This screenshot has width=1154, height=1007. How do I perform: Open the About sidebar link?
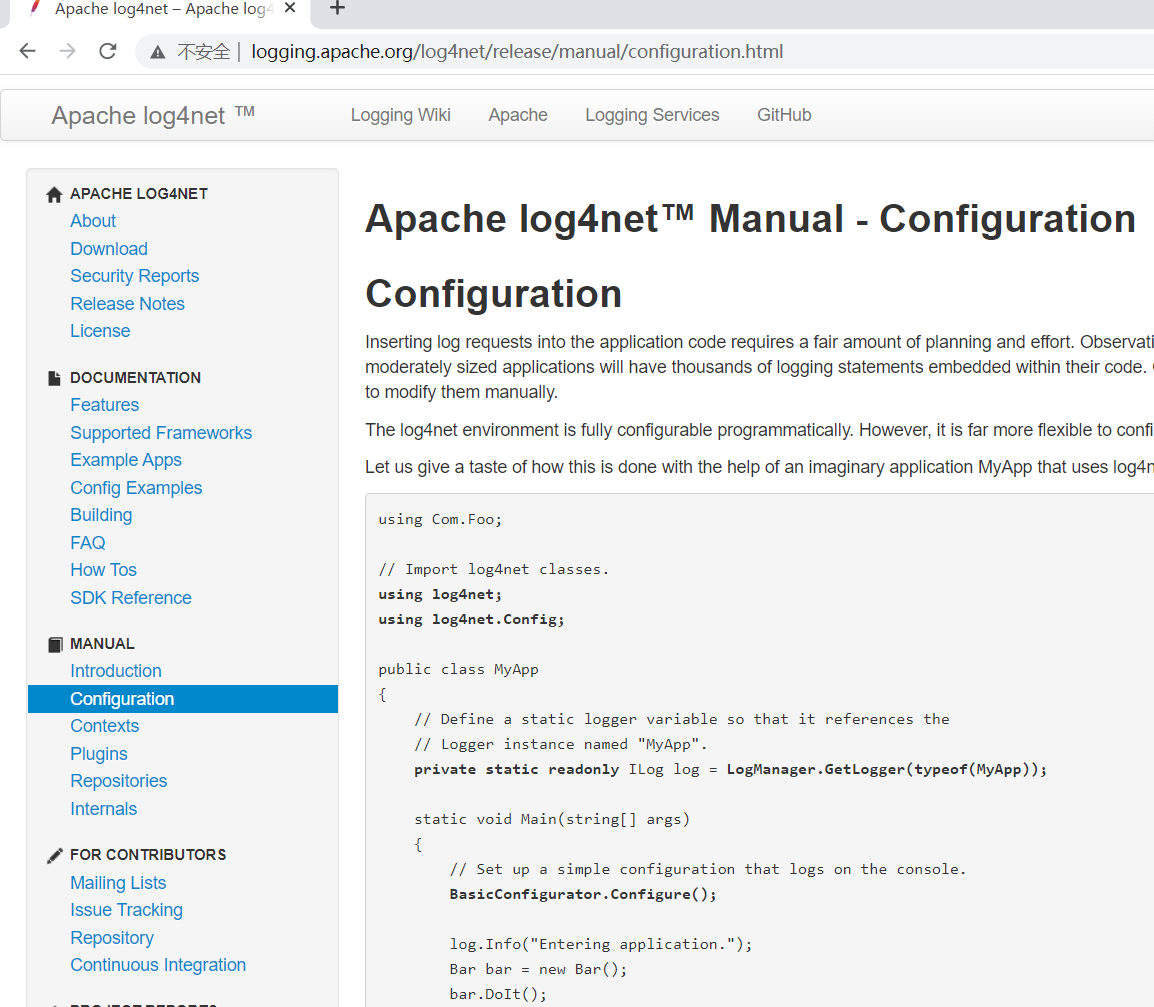(x=93, y=221)
